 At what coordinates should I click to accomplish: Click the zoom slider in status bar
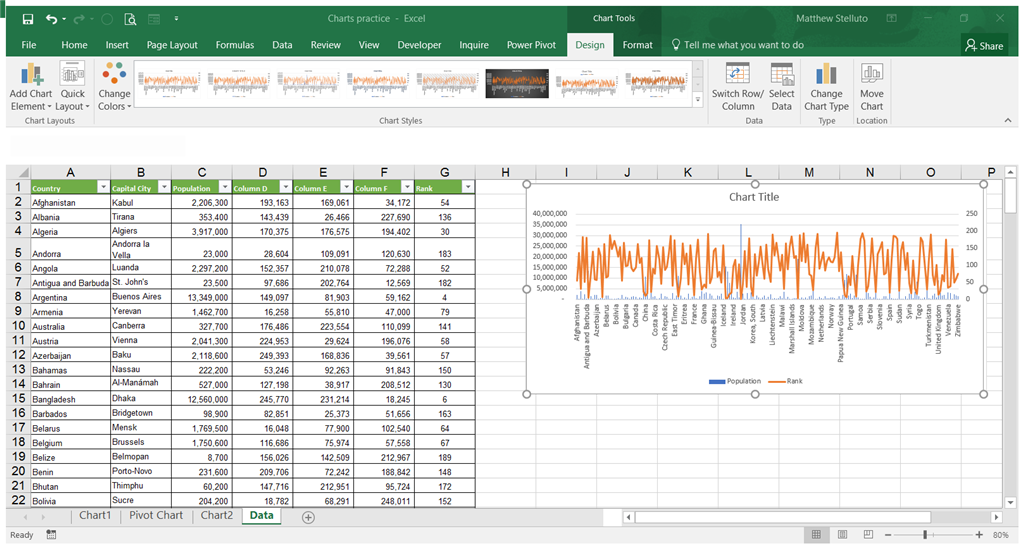(927, 535)
